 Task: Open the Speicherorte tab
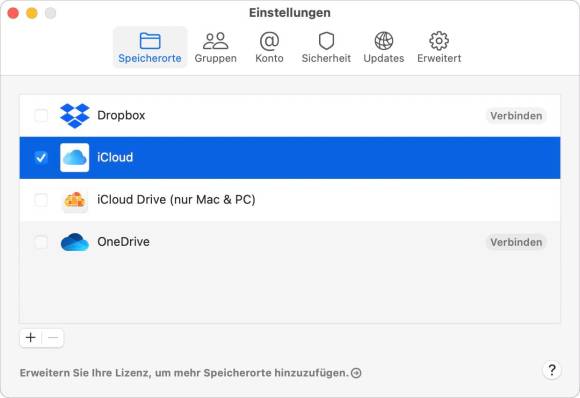(x=150, y=47)
